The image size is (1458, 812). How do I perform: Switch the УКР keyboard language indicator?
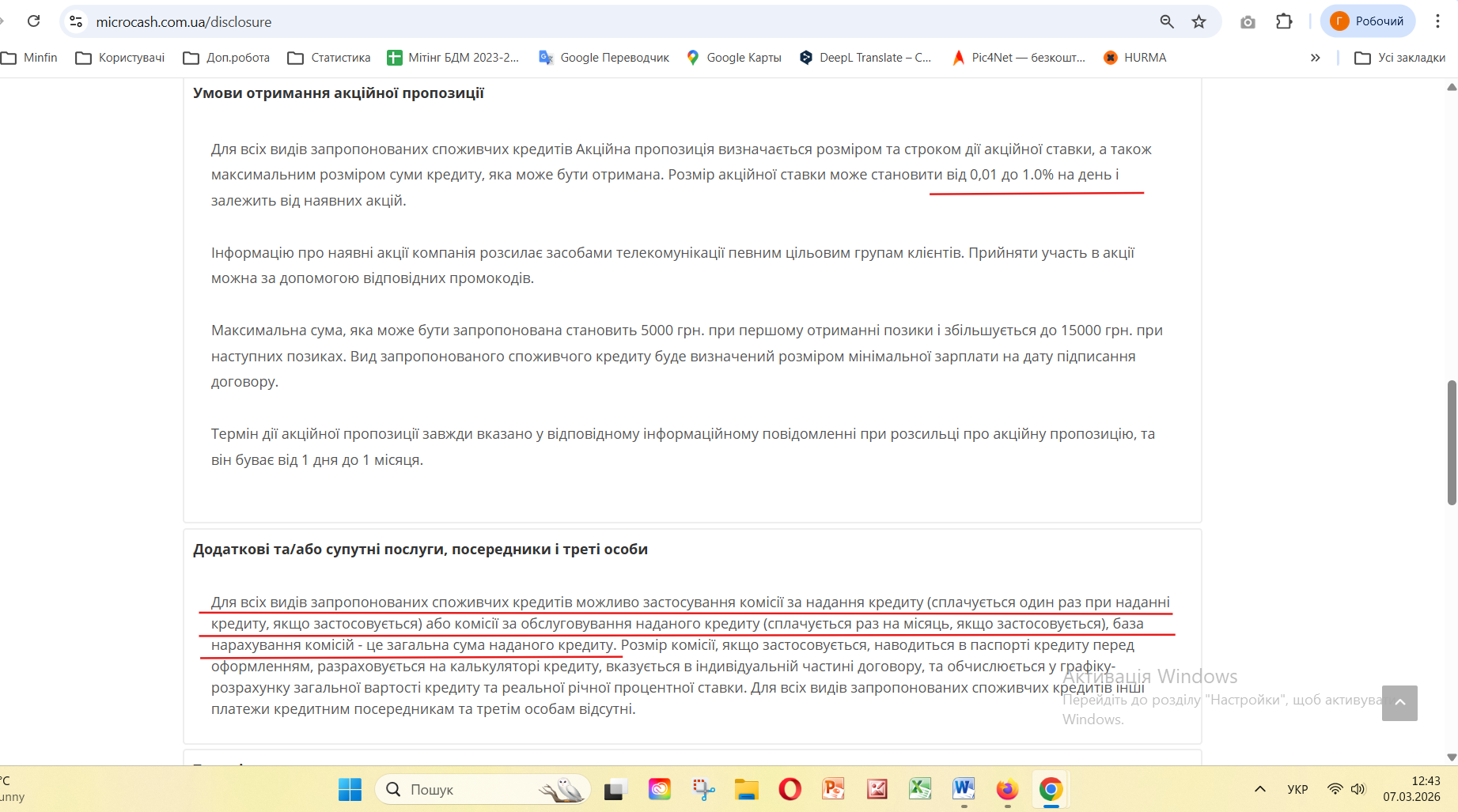pyautogui.click(x=1297, y=789)
